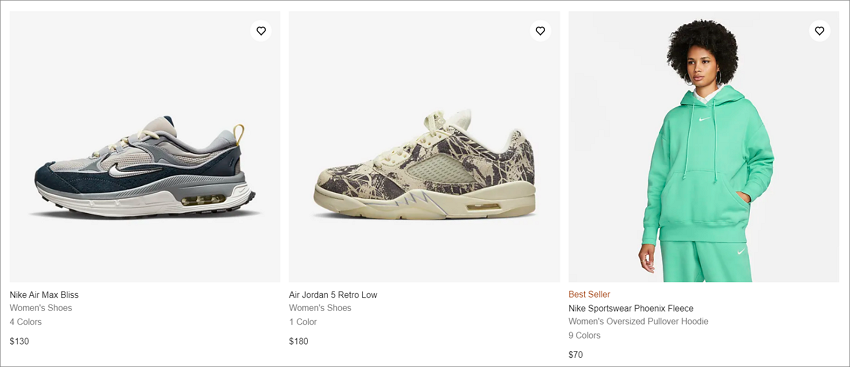Click Women's Shoes under Air Jordan 5
This screenshot has height=367, width=850.
click(320, 308)
